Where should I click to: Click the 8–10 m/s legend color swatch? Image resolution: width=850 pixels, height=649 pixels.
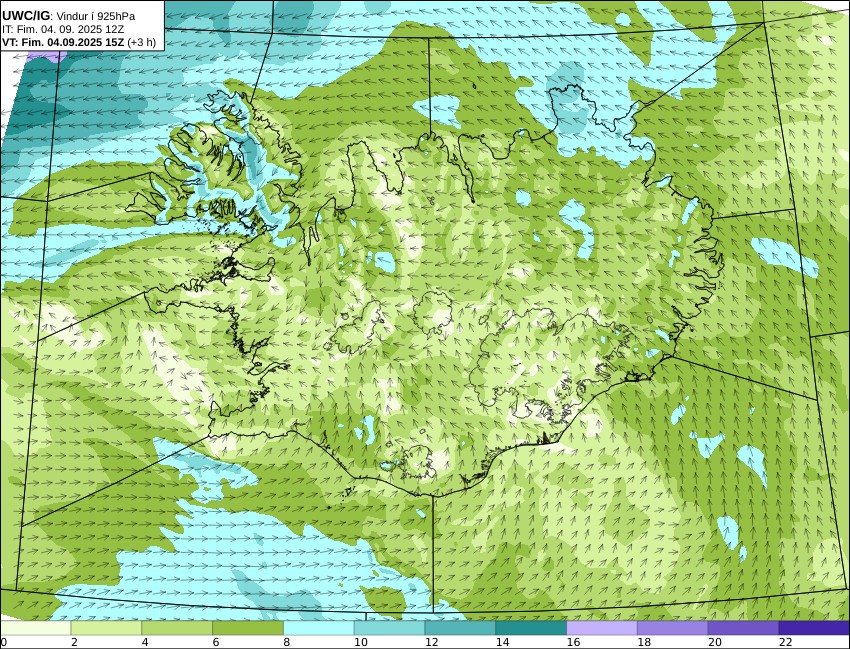[319, 628]
